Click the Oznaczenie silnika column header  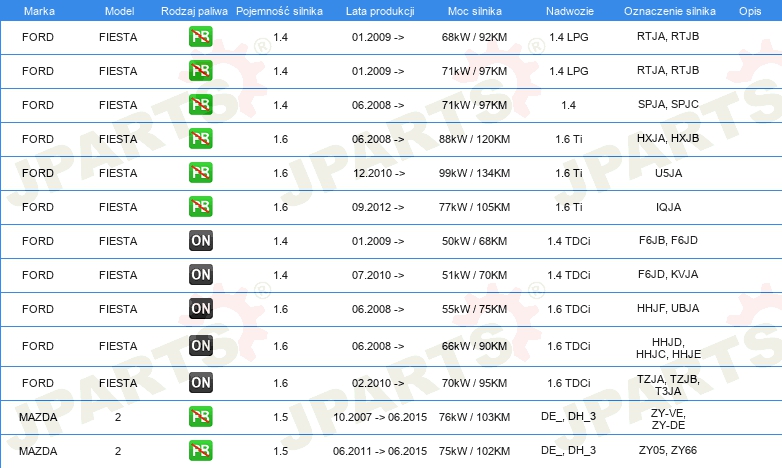click(670, 11)
